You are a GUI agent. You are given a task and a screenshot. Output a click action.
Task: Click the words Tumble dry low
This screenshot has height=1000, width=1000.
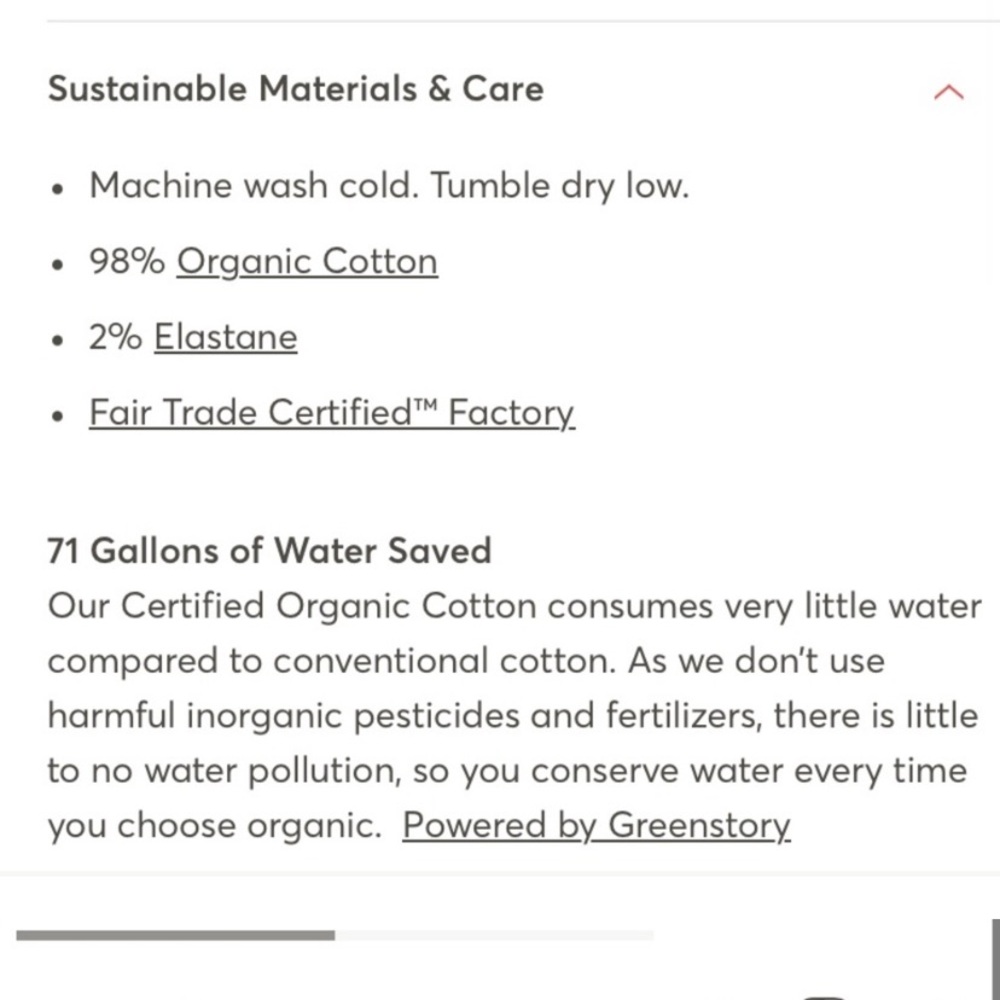pyautogui.click(x=560, y=186)
